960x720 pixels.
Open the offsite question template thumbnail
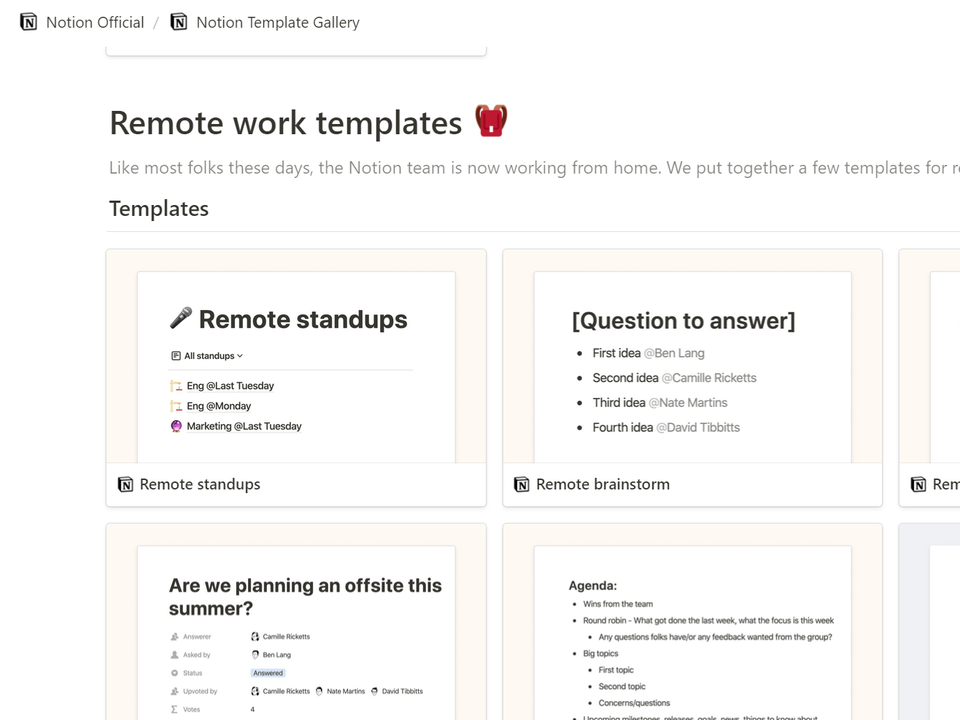(x=296, y=621)
